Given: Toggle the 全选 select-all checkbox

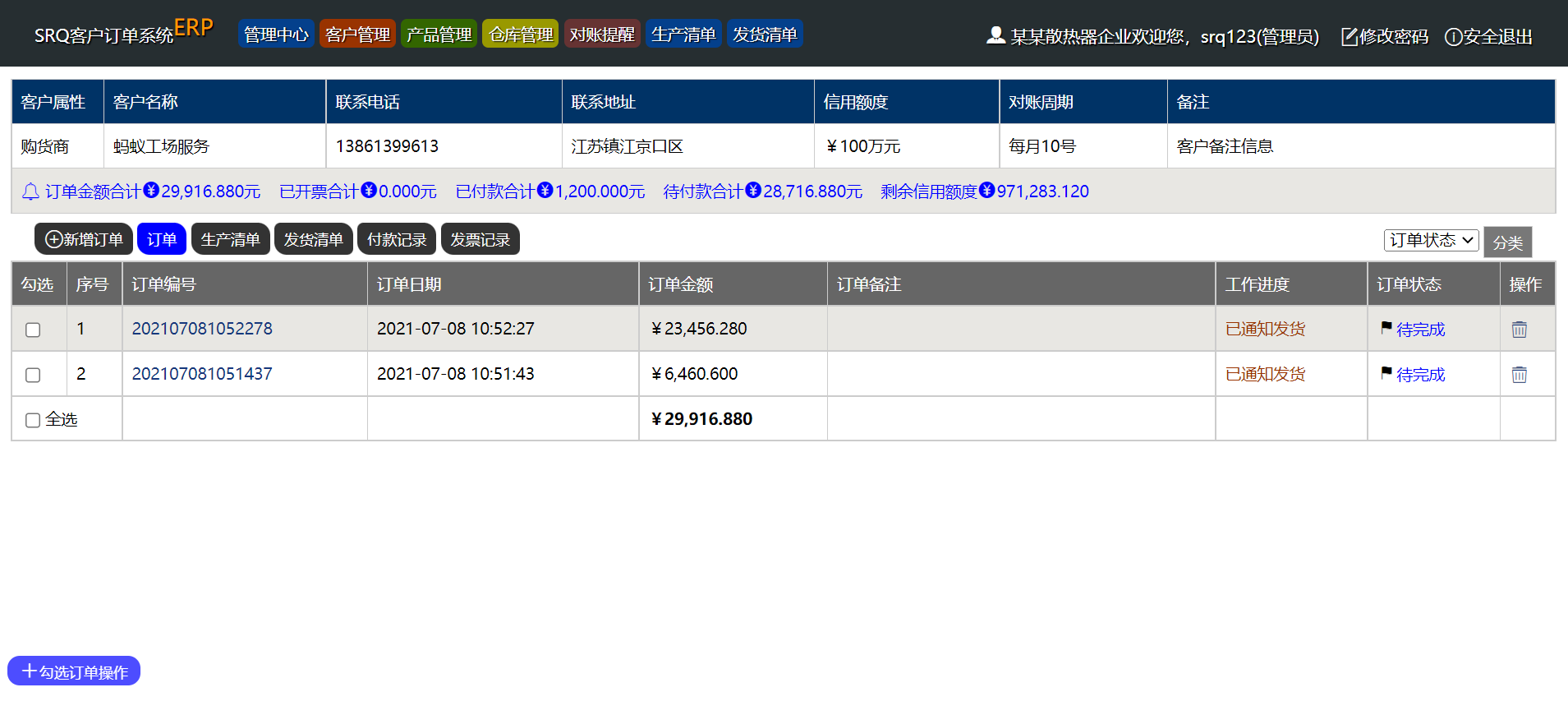Looking at the screenshot, I should [x=33, y=420].
